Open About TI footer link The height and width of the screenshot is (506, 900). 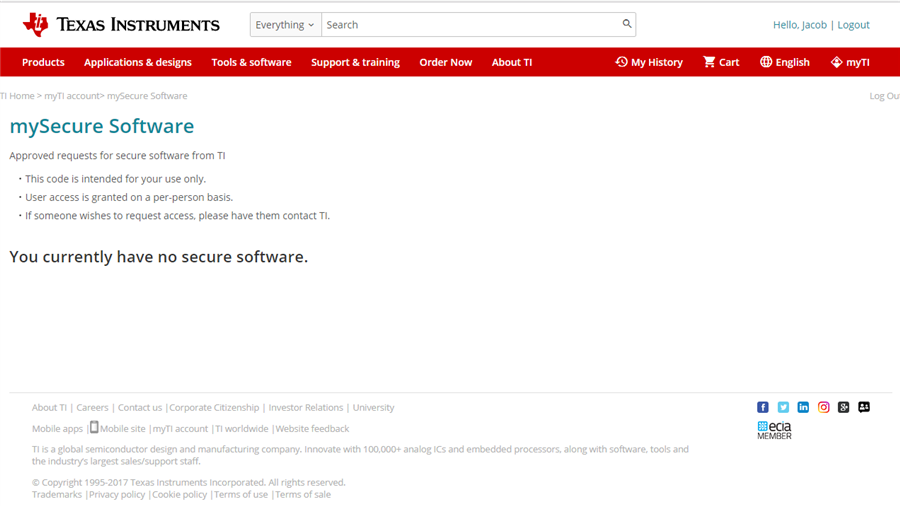pos(49,407)
